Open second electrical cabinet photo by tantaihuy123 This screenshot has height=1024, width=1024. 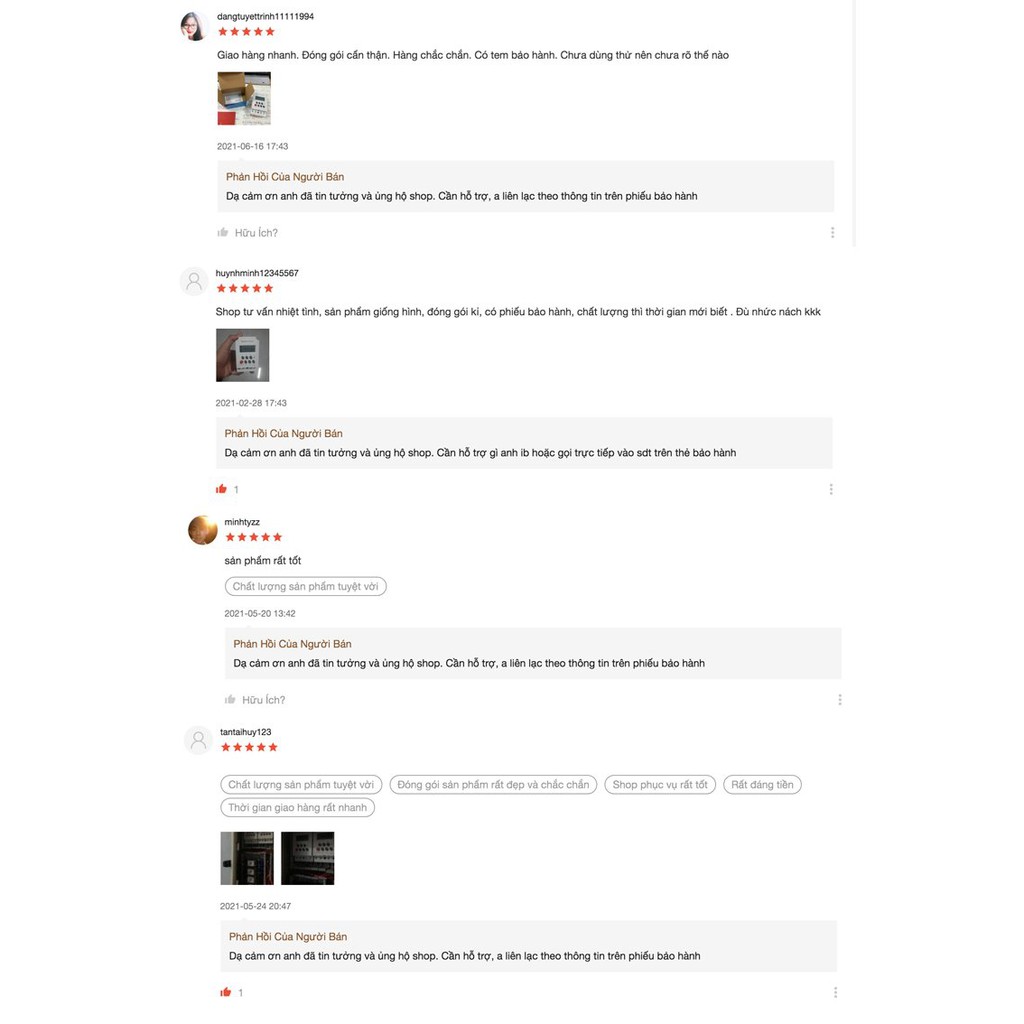click(x=308, y=858)
